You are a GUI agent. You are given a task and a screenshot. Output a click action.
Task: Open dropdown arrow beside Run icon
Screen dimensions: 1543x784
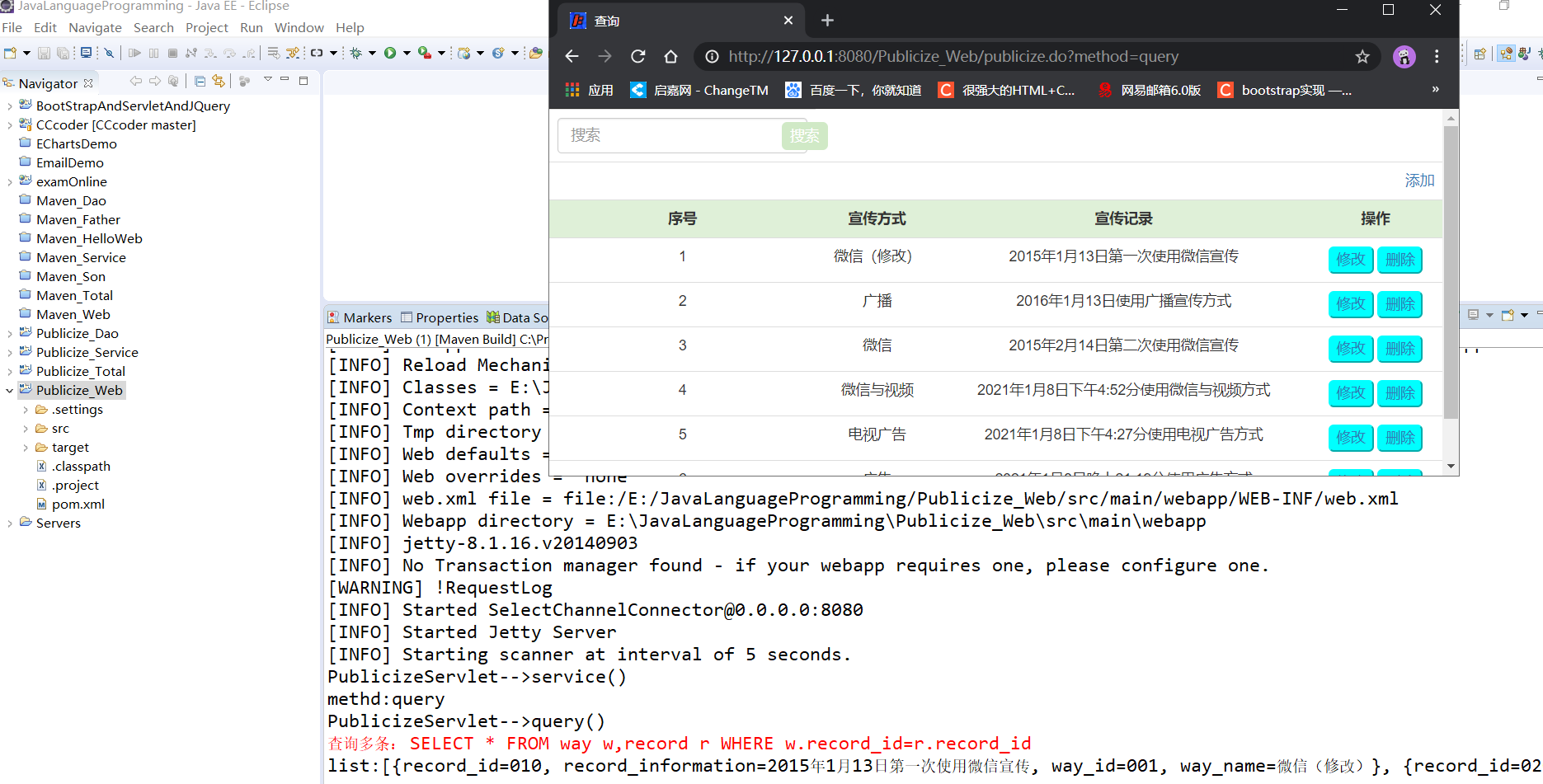pyautogui.click(x=407, y=53)
